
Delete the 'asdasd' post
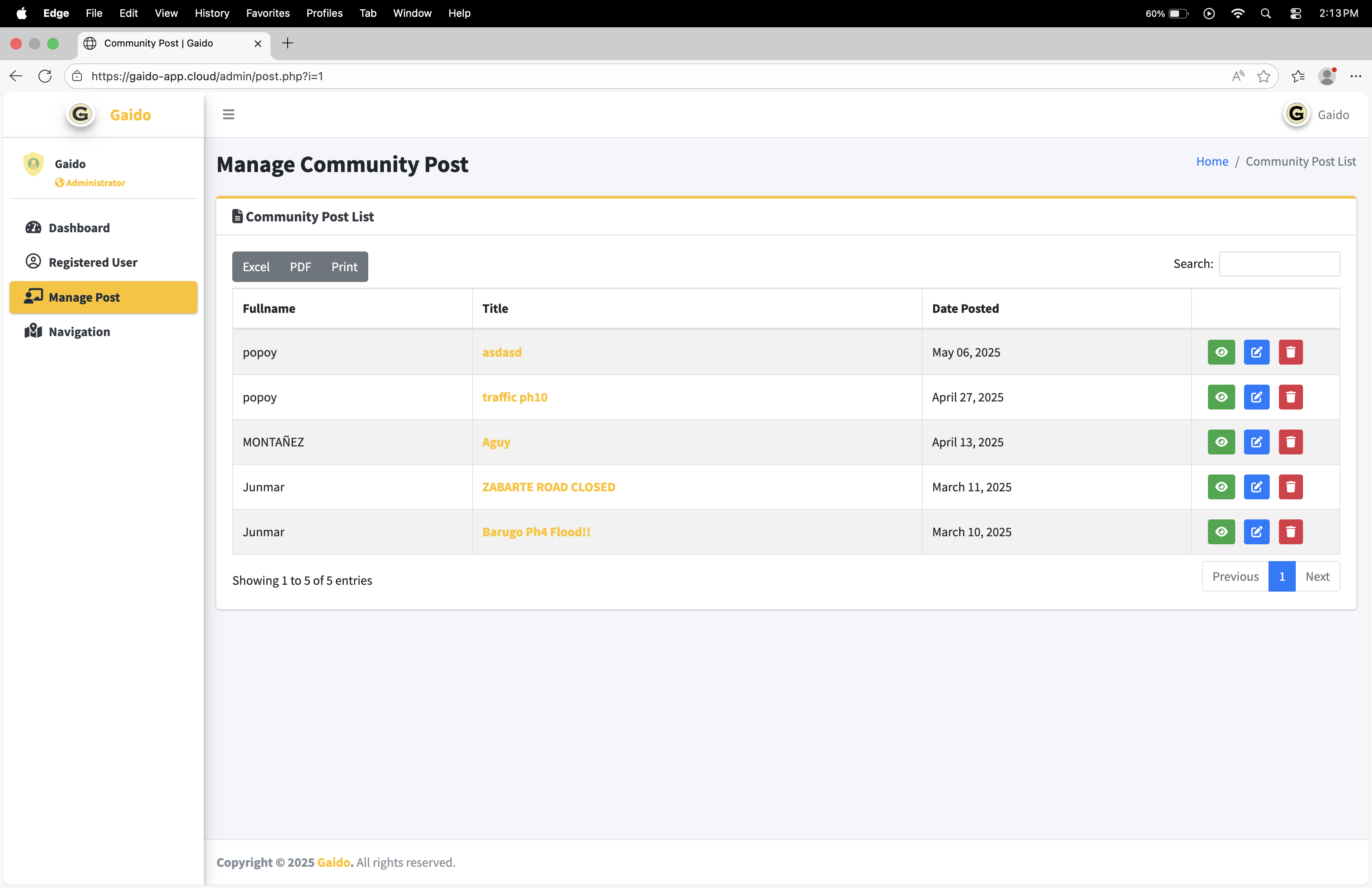[1290, 352]
